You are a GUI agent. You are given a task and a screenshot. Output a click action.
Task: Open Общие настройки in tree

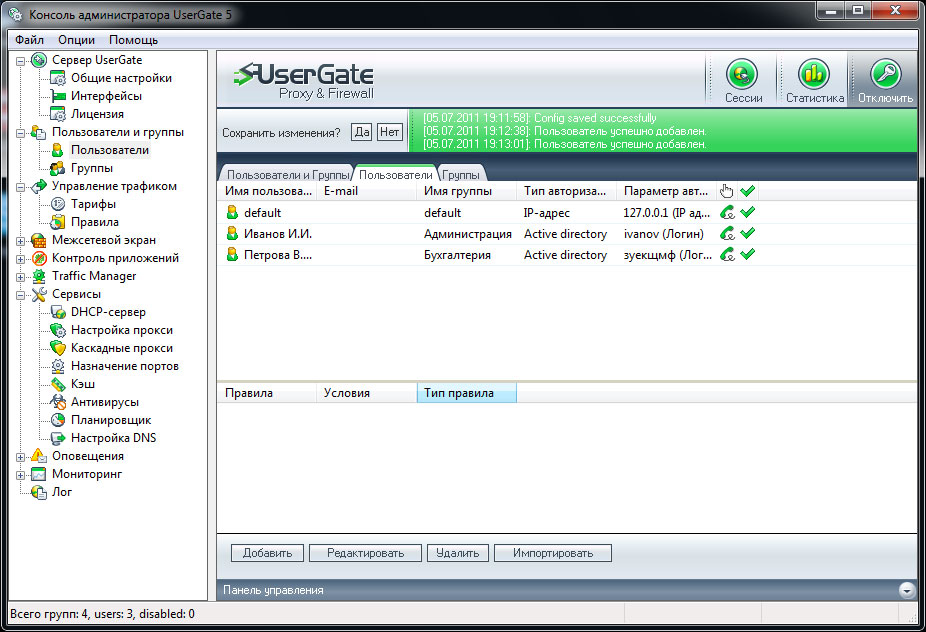point(121,78)
